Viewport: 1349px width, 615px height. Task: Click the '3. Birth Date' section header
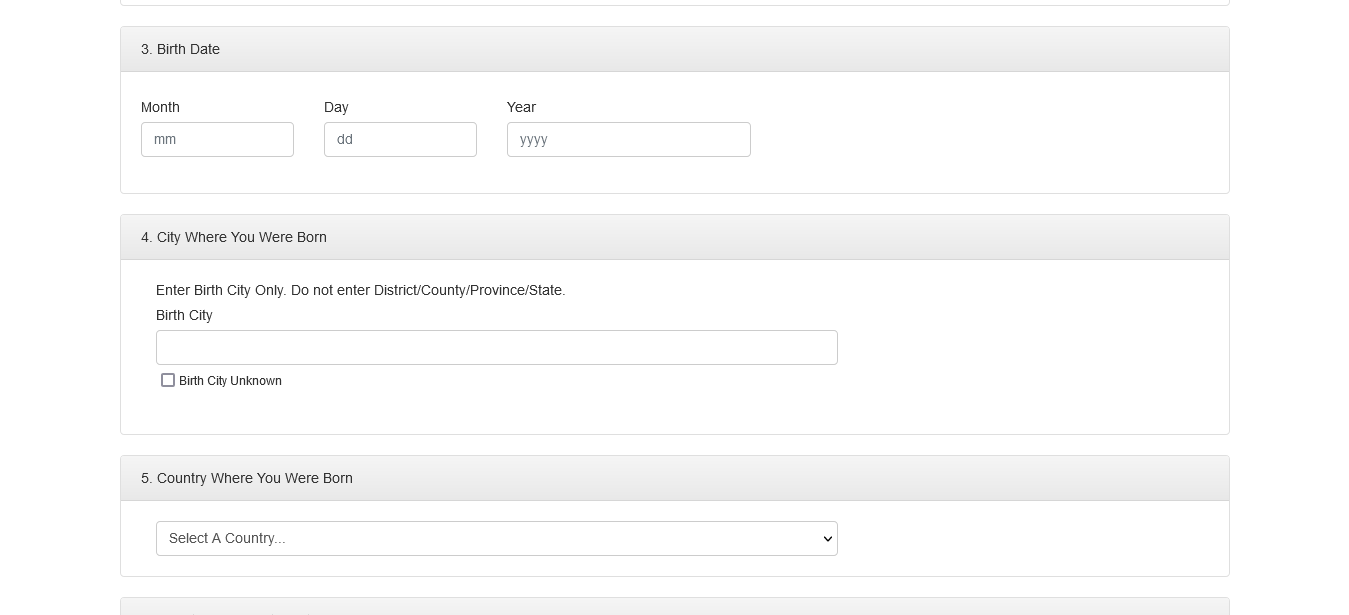click(180, 49)
